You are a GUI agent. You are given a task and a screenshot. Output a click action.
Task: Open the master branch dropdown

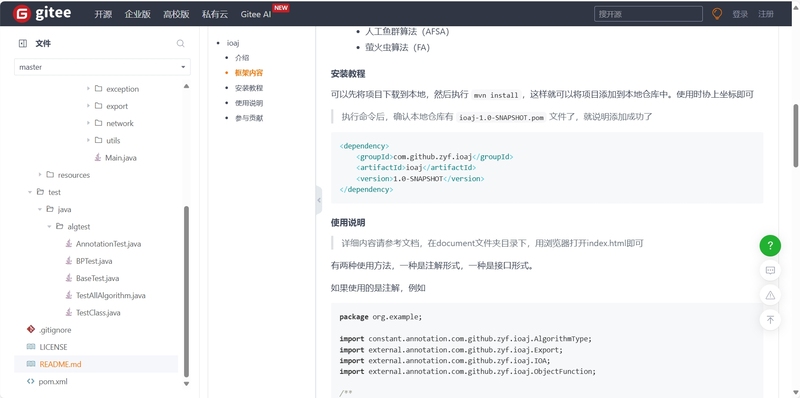pyautogui.click(x=103, y=67)
